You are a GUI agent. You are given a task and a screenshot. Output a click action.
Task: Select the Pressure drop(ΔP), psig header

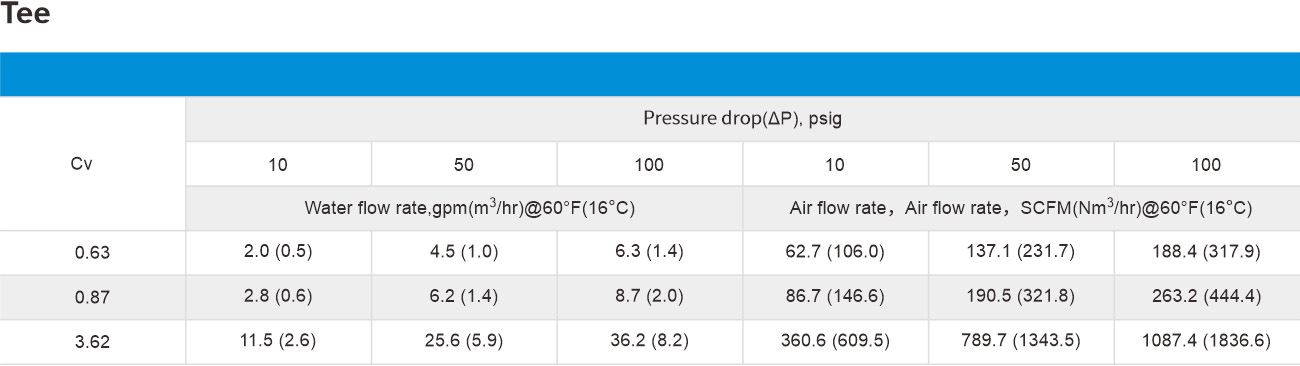[742, 119]
